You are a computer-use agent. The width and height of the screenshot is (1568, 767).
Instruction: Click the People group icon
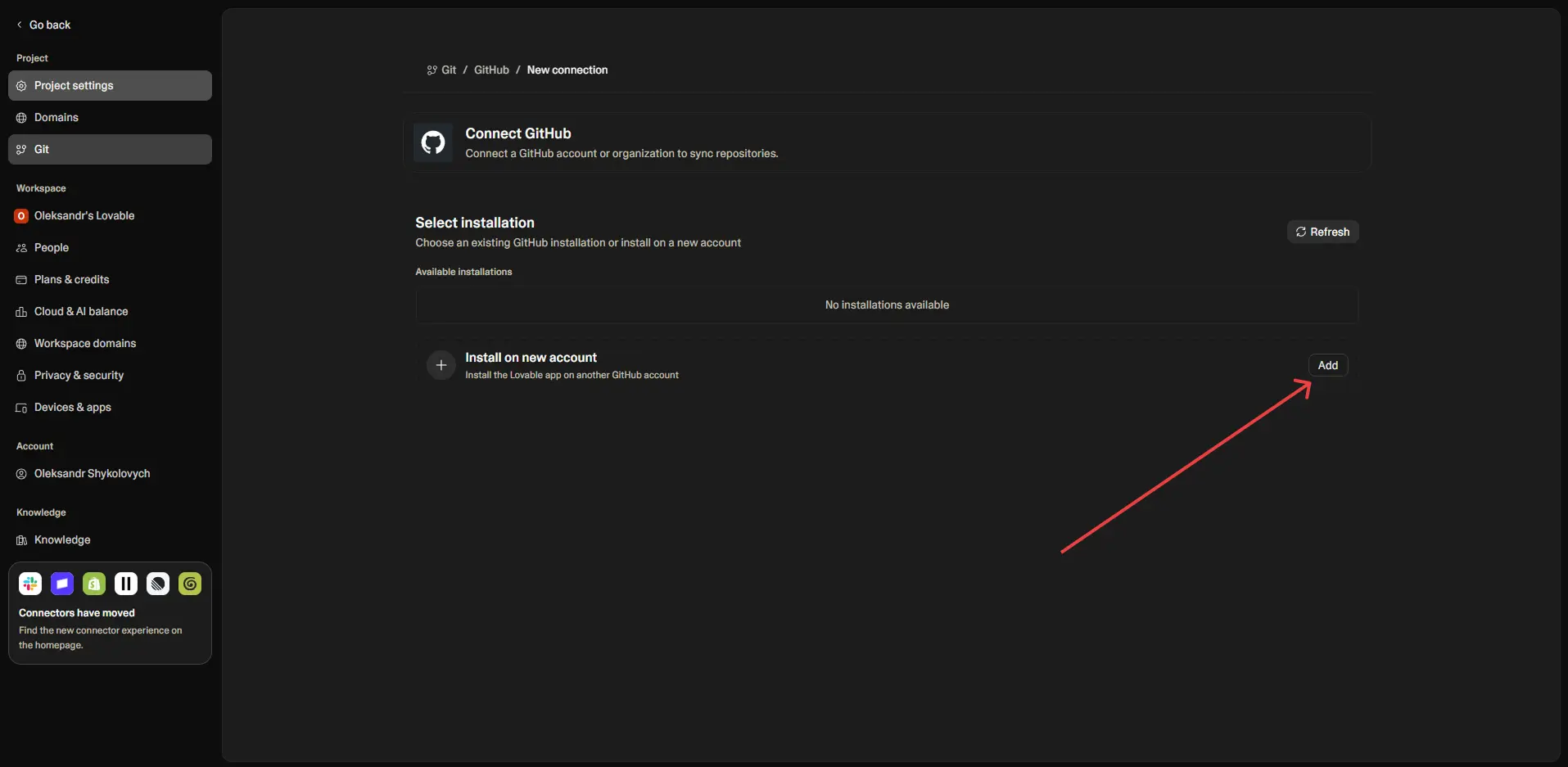pos(21,248)
